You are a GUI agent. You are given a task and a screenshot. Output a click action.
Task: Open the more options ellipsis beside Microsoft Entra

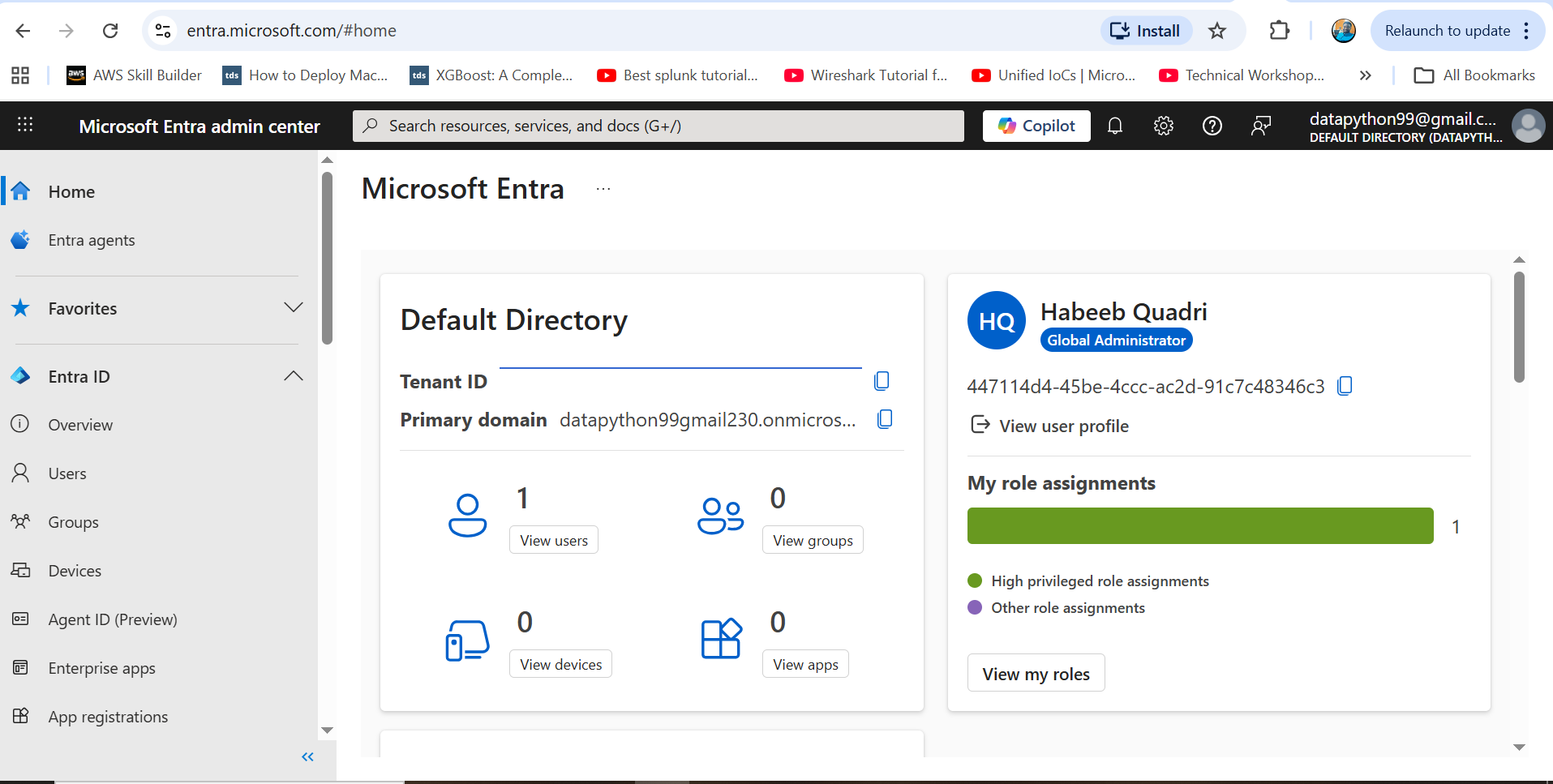tap(603, 189)
